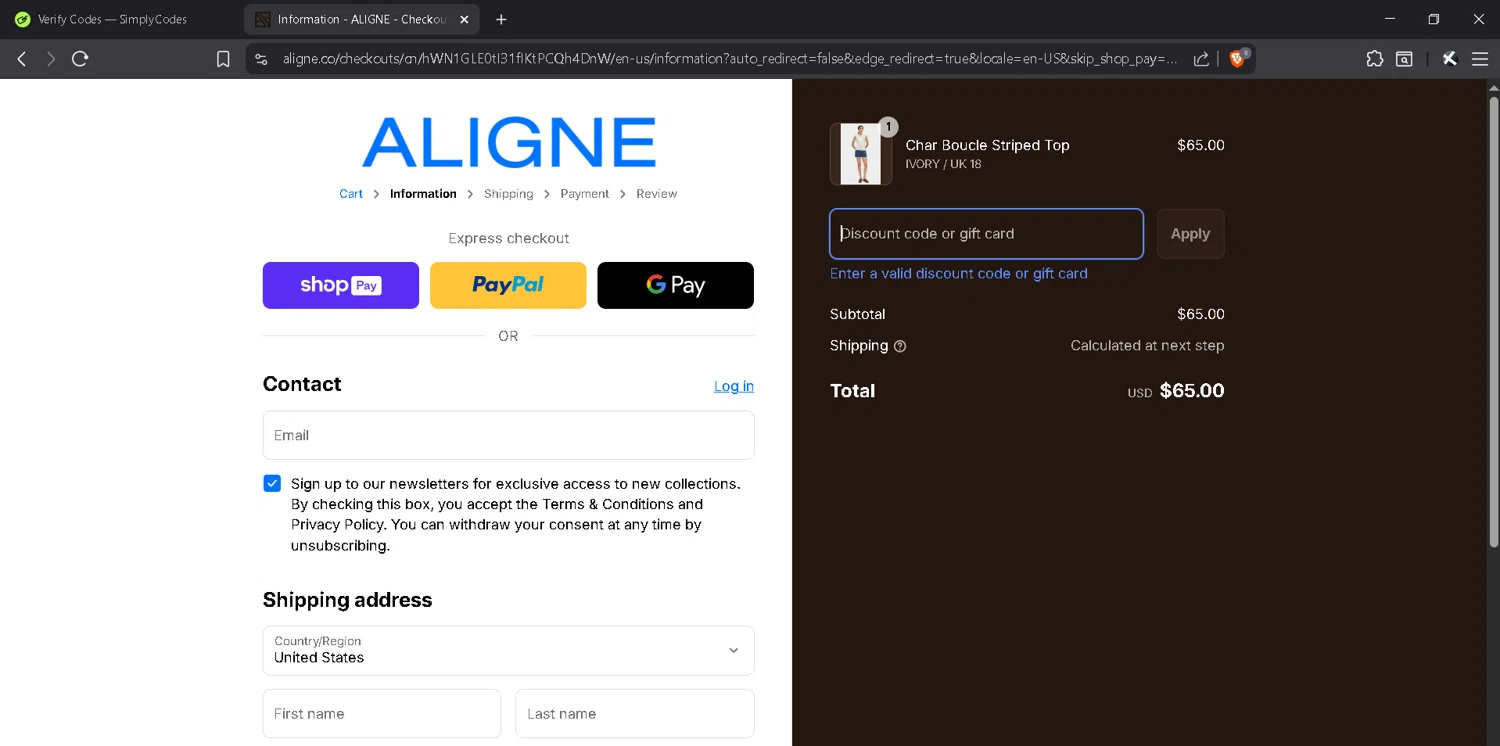Click the 'Shipping address' heading
1500x746 pixels.
[x=347, y=600]
